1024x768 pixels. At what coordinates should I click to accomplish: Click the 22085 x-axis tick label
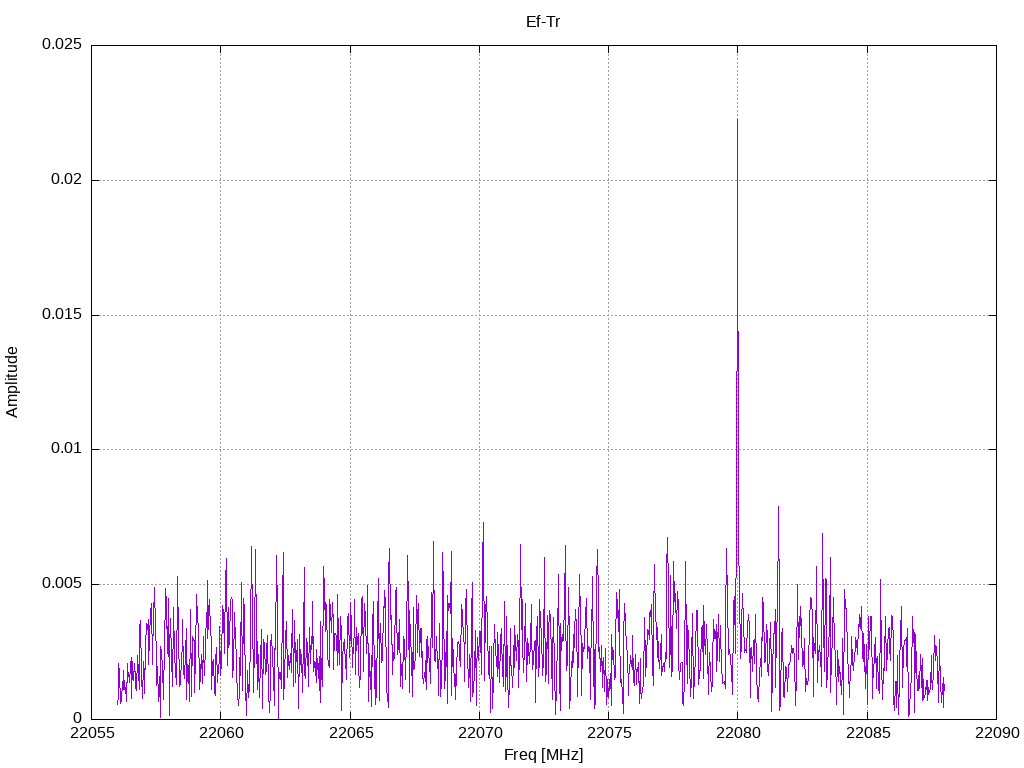tap(867, 734)
